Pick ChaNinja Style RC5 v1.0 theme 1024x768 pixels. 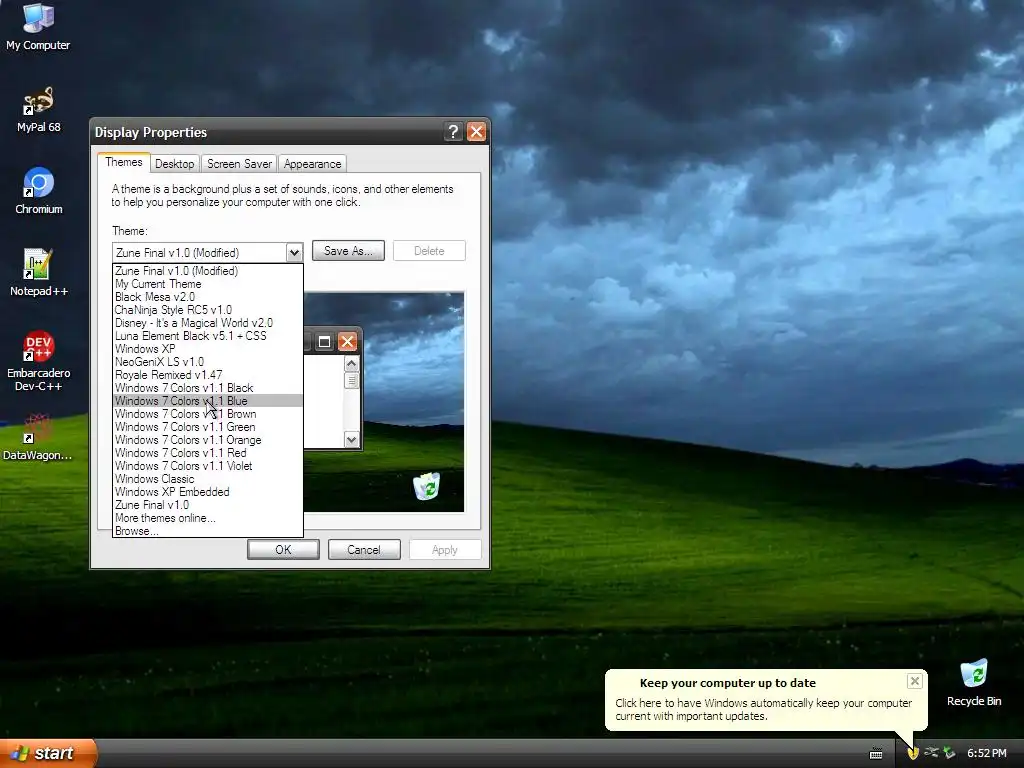tap(208, 310)
